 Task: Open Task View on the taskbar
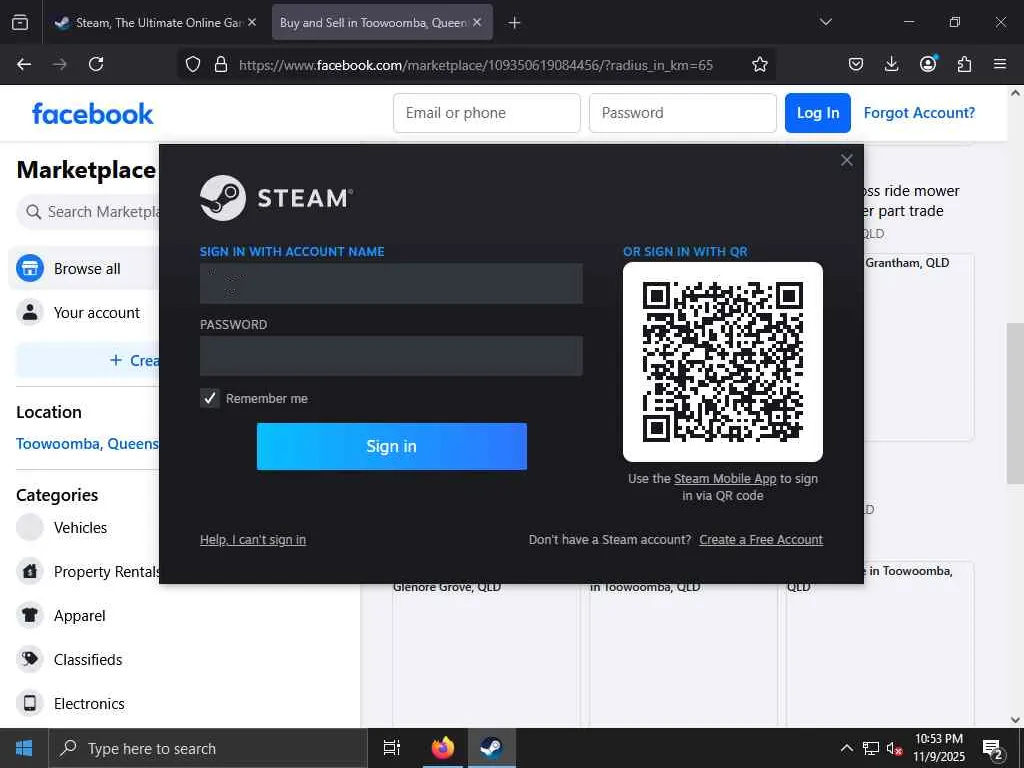[391, 748]
